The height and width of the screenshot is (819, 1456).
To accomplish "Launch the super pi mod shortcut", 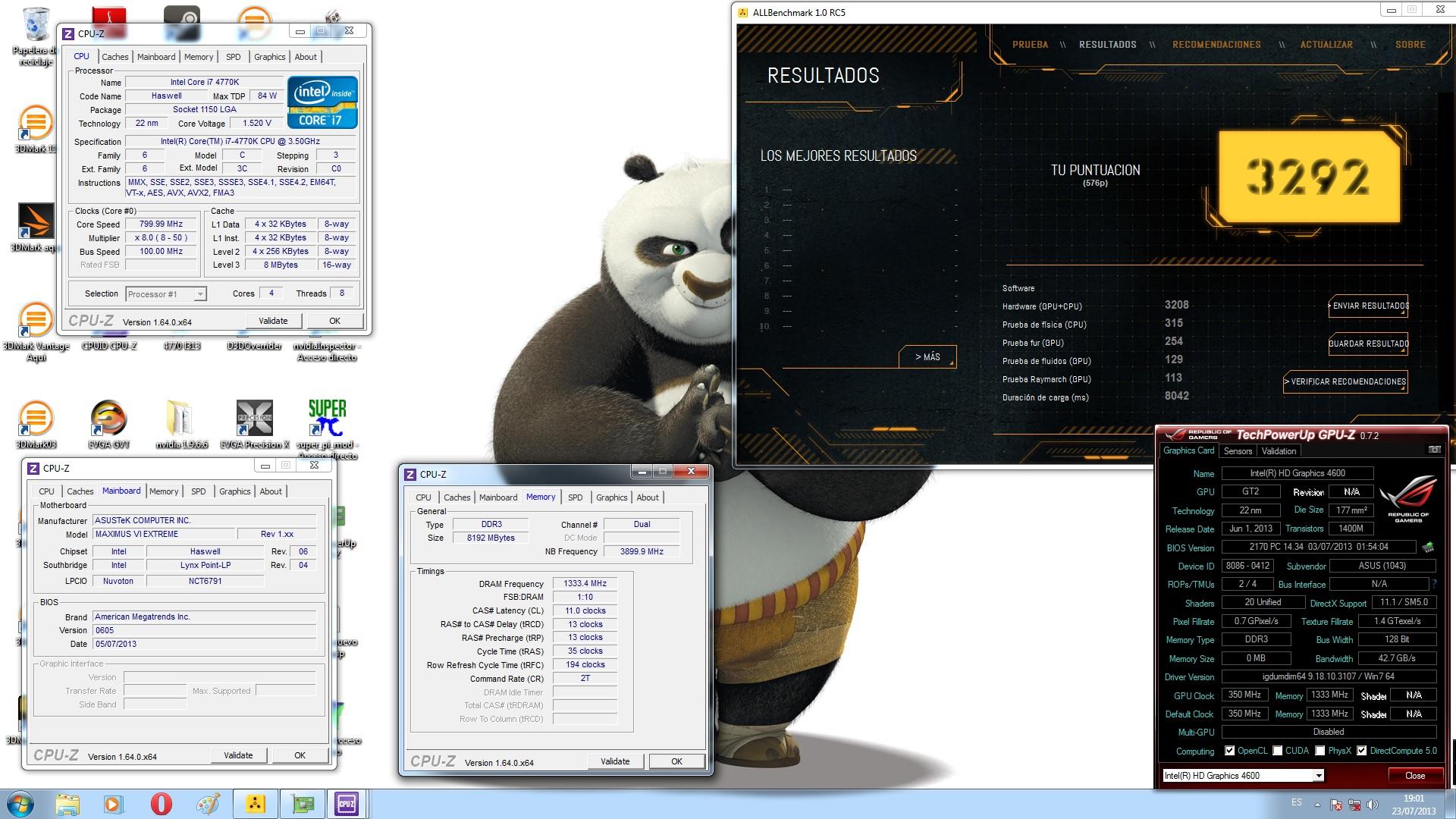I will 327,428.
